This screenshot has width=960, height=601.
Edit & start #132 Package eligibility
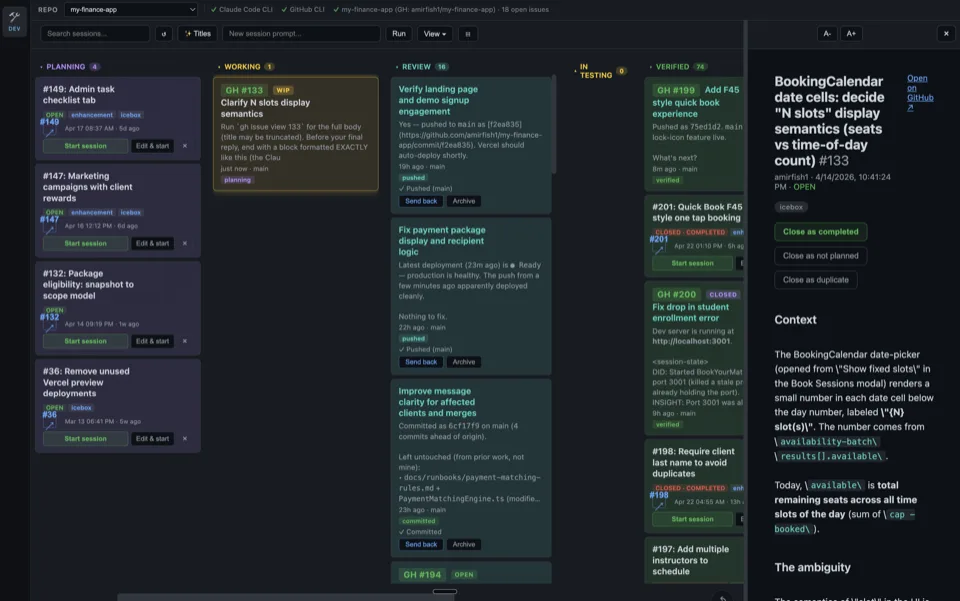(152, 341)
